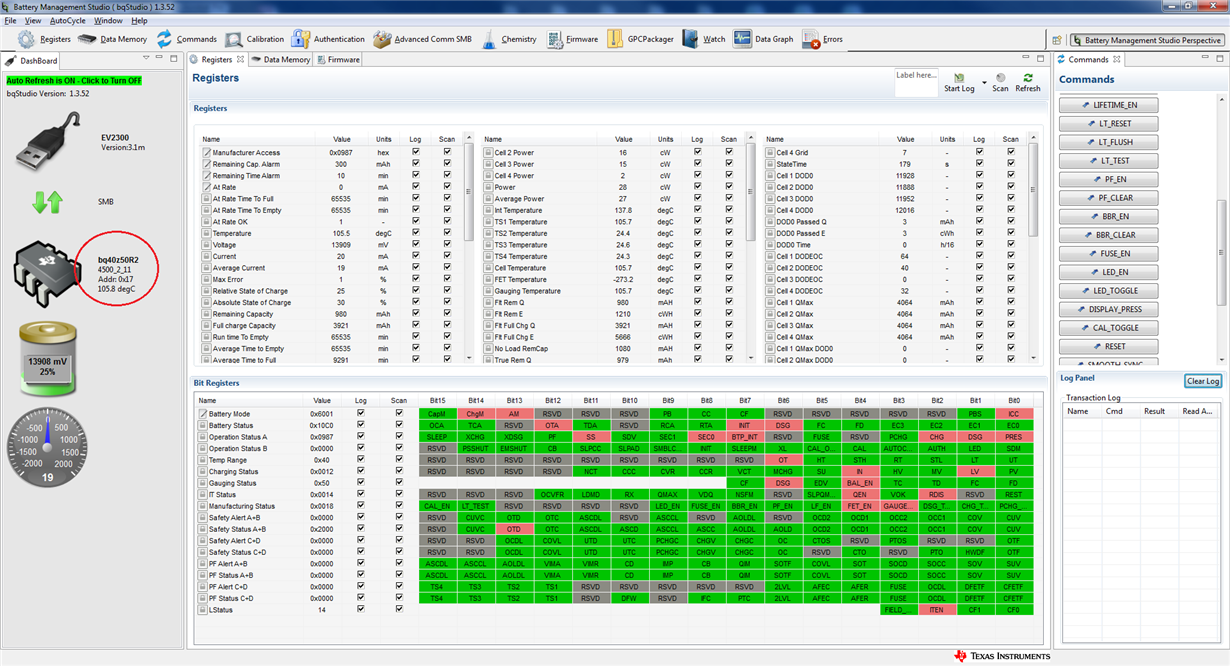The width and height of the screenshot is (1230, 666).
Task: Toggle Log checkbox for Voltage register
Action: pos(415,244)
